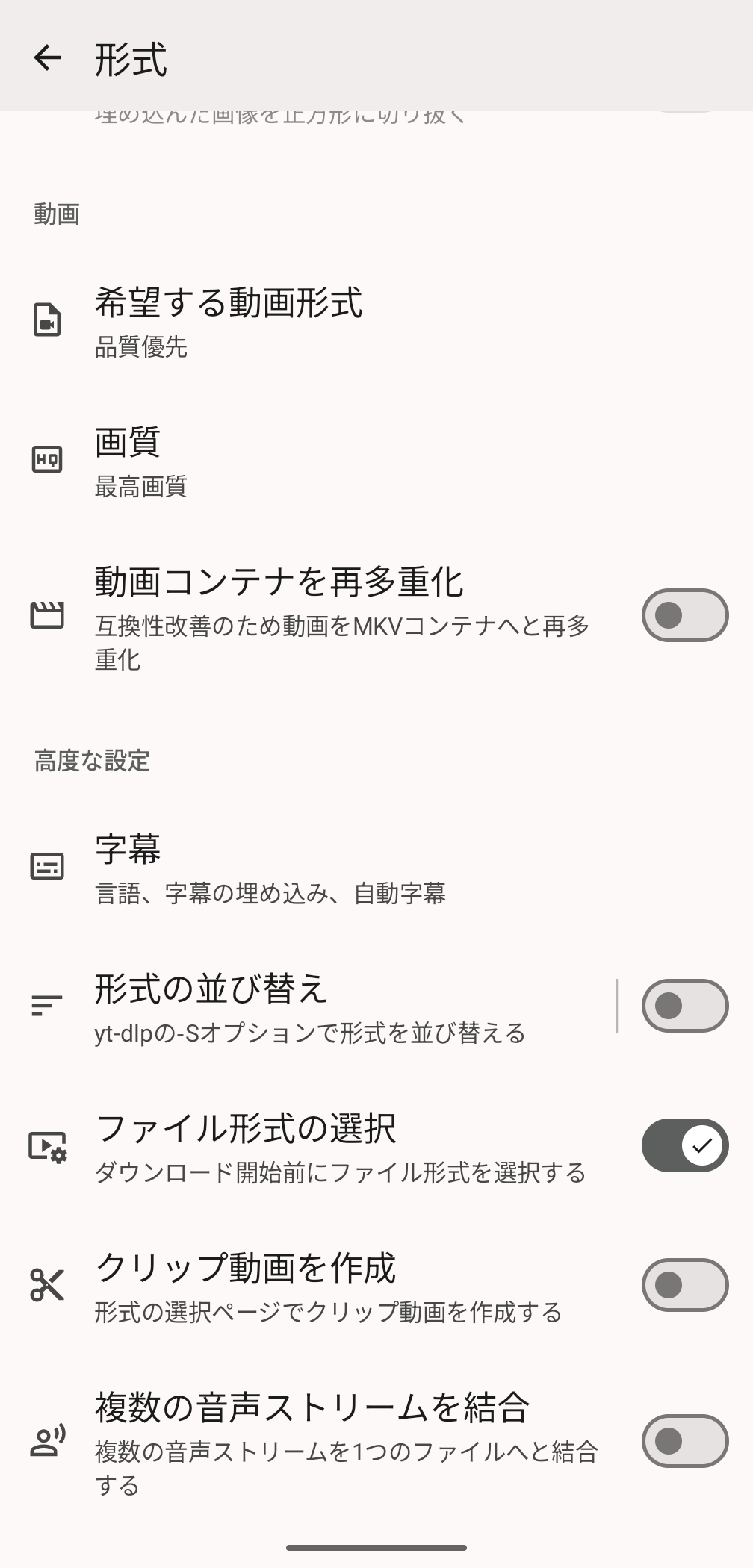Image resolution: width=753 pixels, height=1568 pixels.
Task: Tap the 形式 page title
Action: point(131,60)
